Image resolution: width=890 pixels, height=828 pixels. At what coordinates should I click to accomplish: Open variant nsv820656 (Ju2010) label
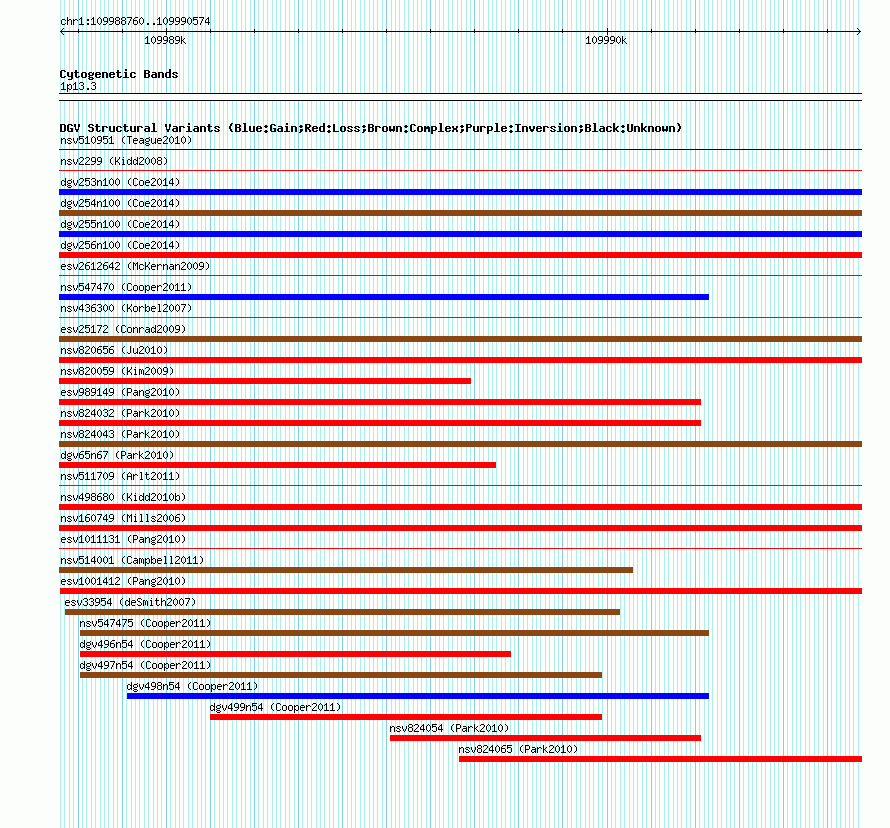114,350
